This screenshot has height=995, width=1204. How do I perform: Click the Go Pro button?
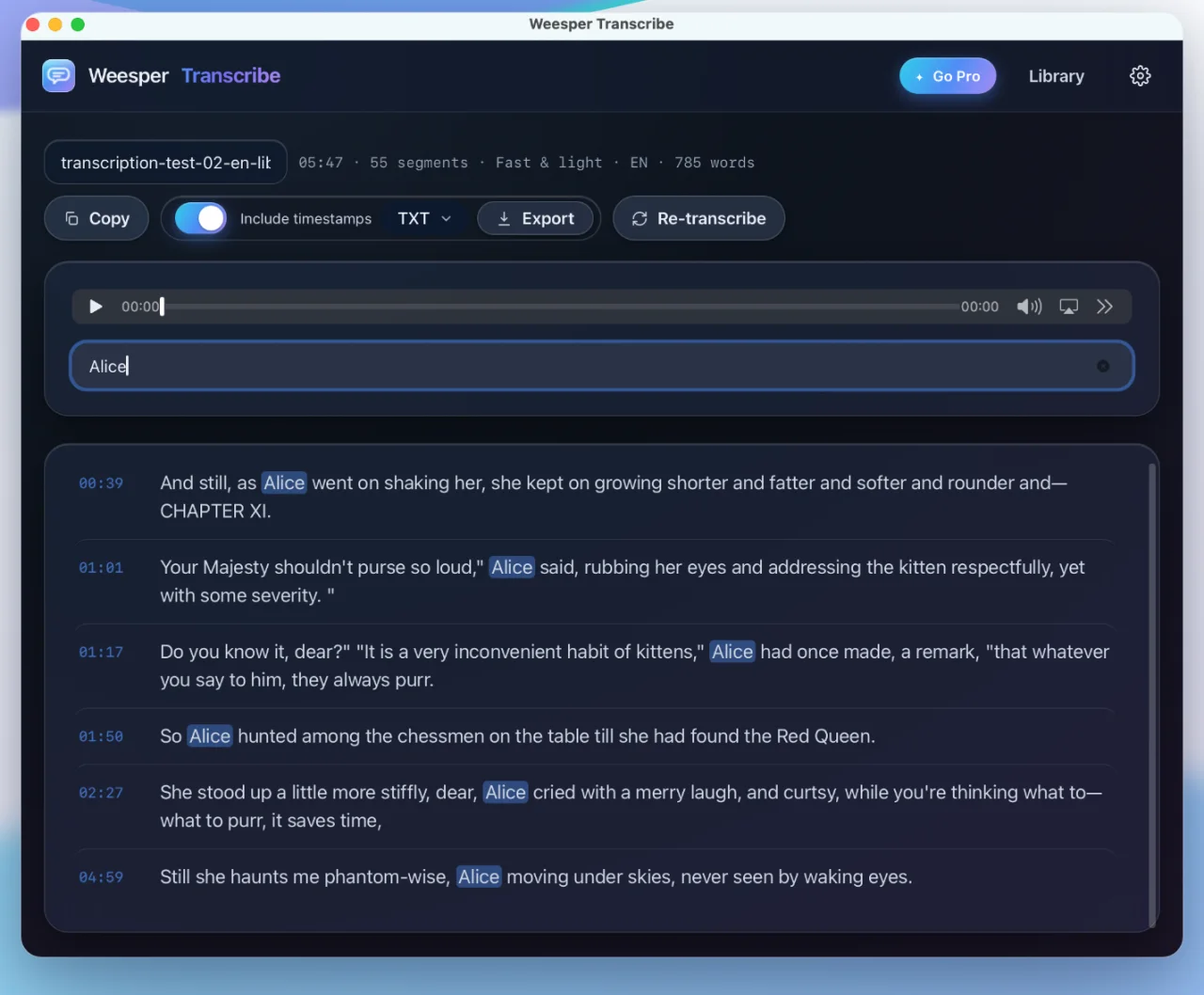coord(948,76)
